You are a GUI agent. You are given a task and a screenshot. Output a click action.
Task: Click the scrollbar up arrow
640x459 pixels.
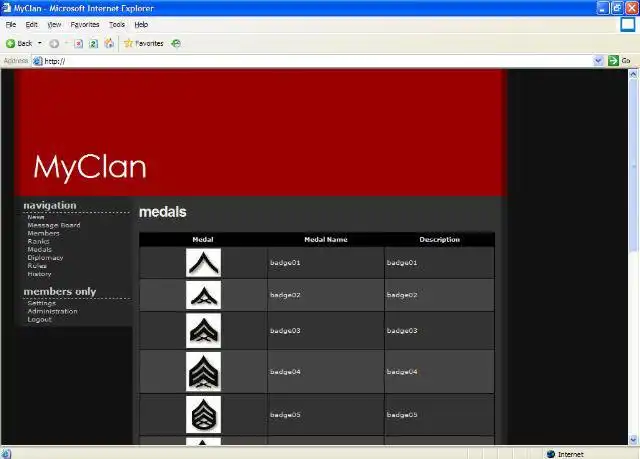(633, 74)
